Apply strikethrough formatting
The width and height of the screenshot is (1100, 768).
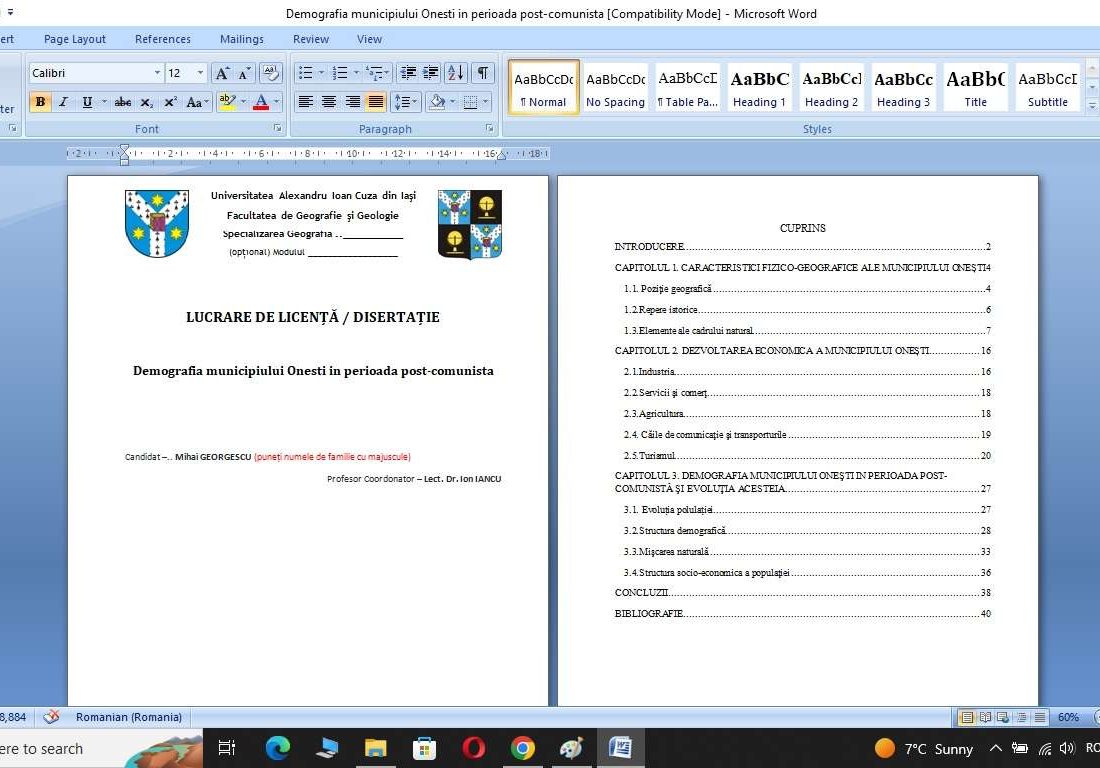pos(123,102)
